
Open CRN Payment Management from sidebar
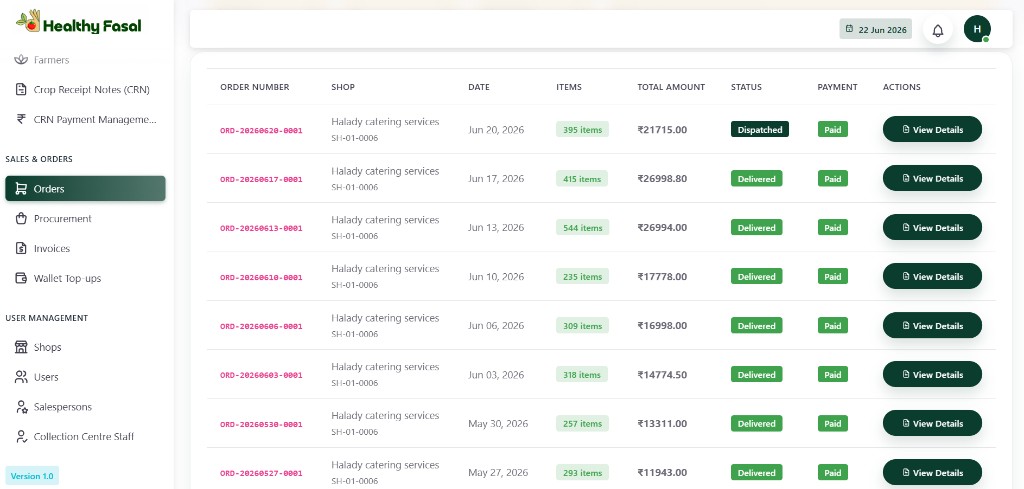[x=86, y=119]
